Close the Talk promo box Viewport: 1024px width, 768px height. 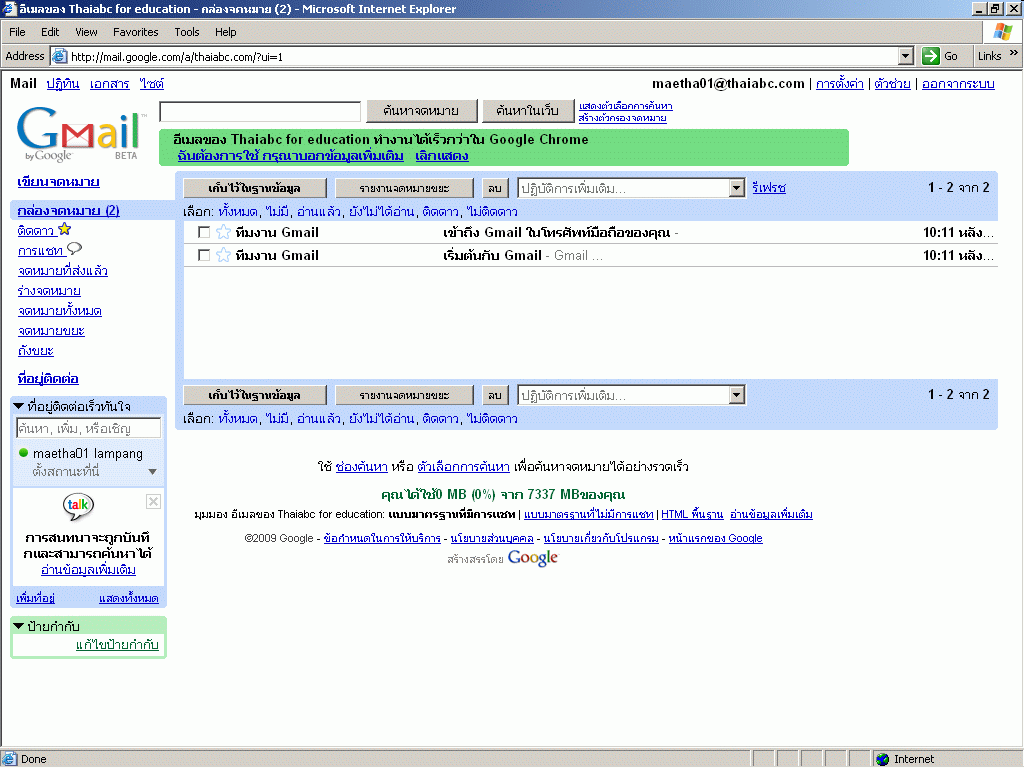(153, 501)
